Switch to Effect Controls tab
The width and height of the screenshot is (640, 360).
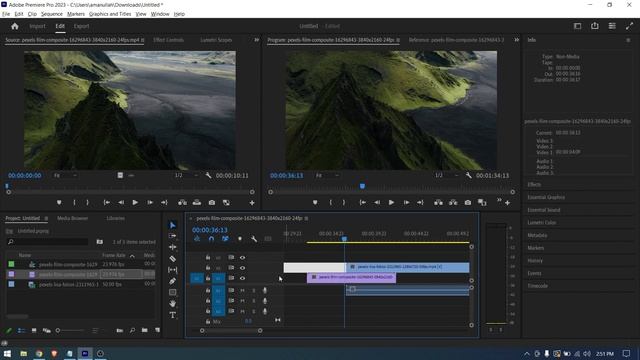pyautogui.click(x=168, y=40)
